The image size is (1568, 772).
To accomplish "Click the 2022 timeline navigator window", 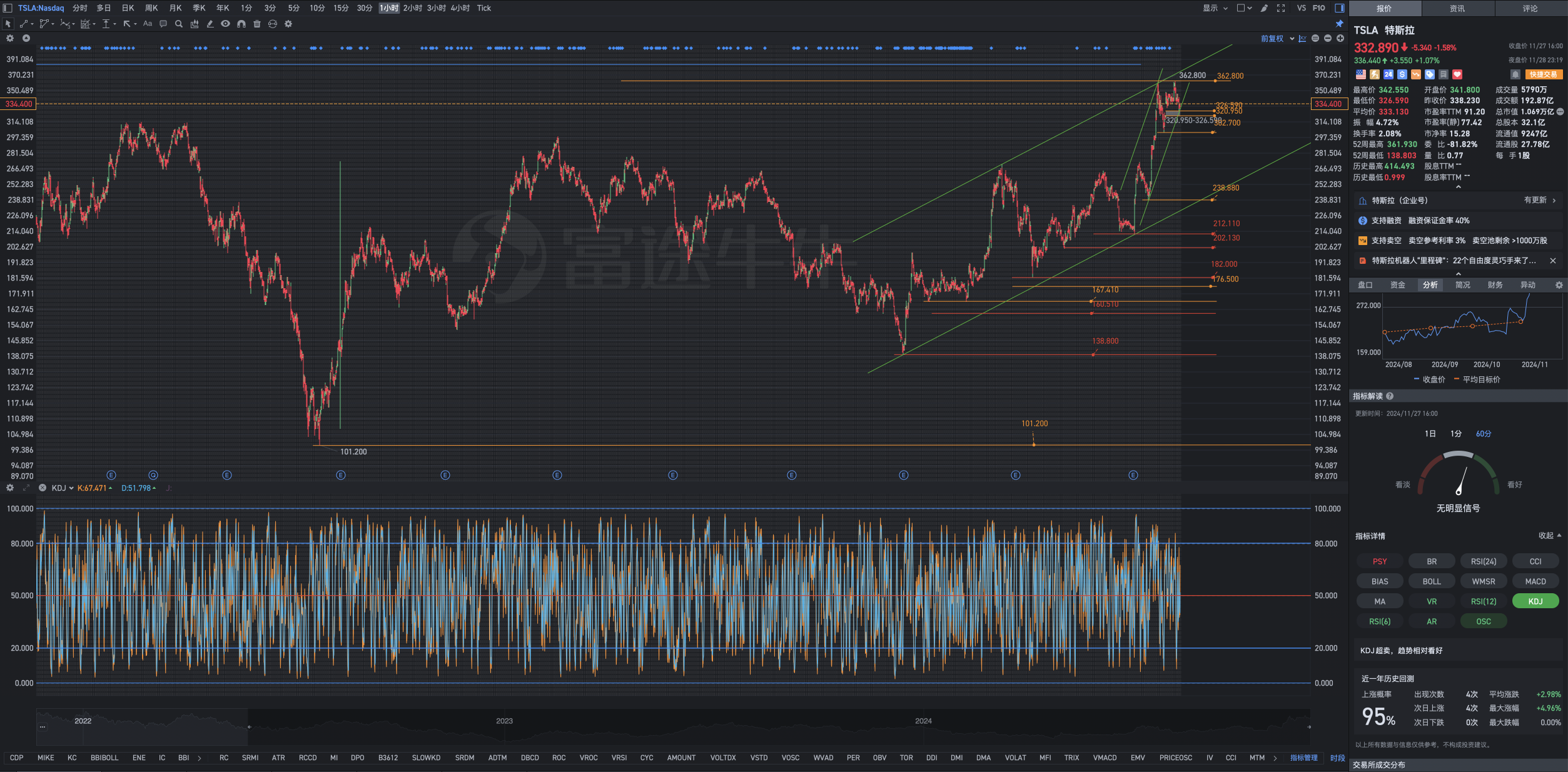I will click(x=142, y=727).
